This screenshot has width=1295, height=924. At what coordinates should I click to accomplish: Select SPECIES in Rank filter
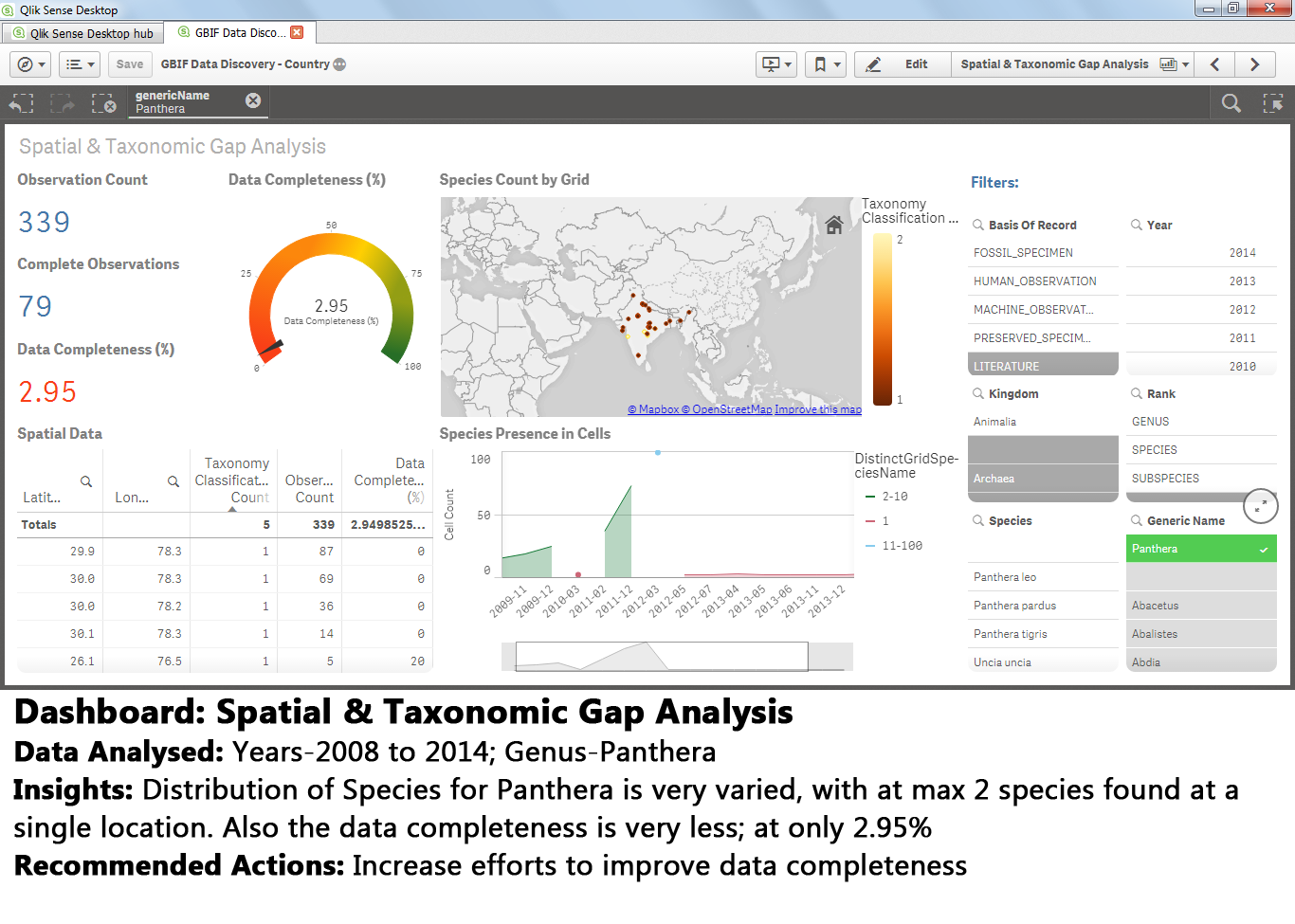tap(1201, 450)
